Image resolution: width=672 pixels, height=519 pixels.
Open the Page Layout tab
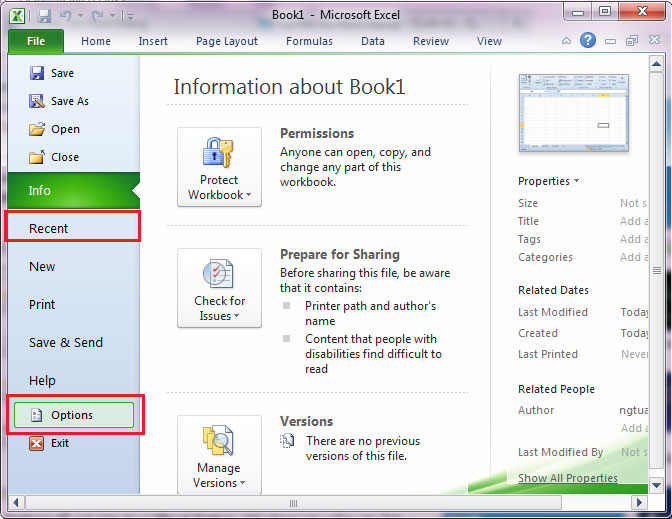(x=227, y=41)
